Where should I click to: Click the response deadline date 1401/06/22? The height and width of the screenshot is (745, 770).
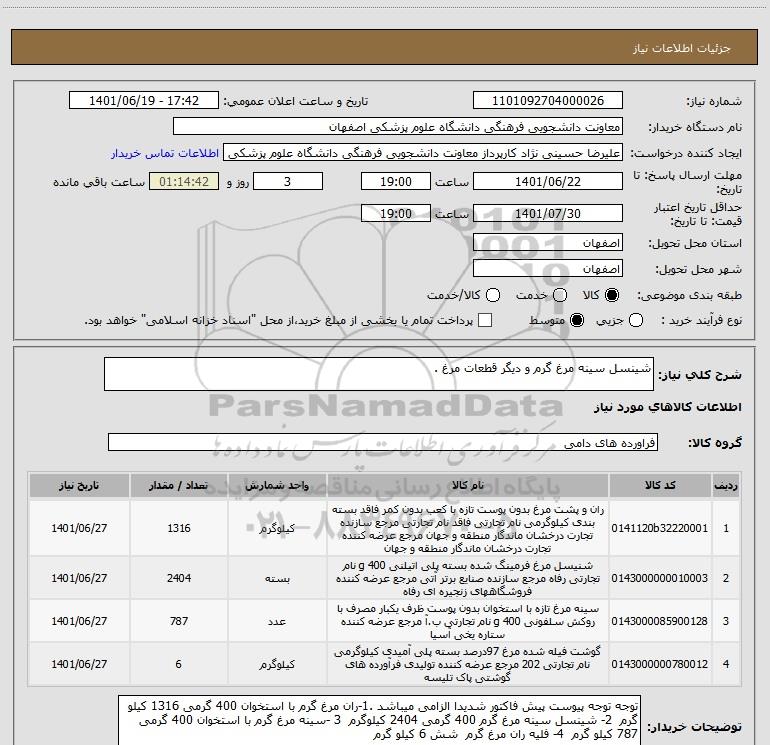point(548,181)
